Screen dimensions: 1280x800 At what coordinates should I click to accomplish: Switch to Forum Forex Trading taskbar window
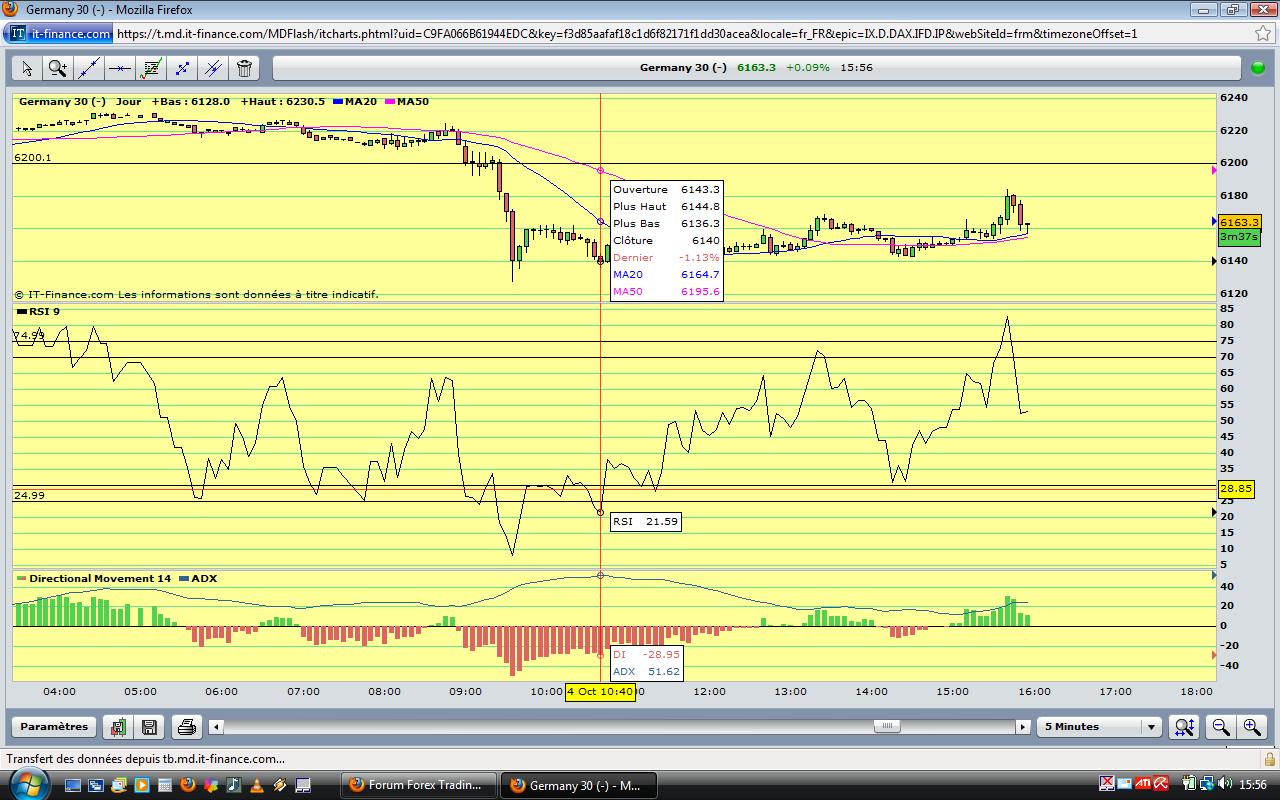click(420, 785)
